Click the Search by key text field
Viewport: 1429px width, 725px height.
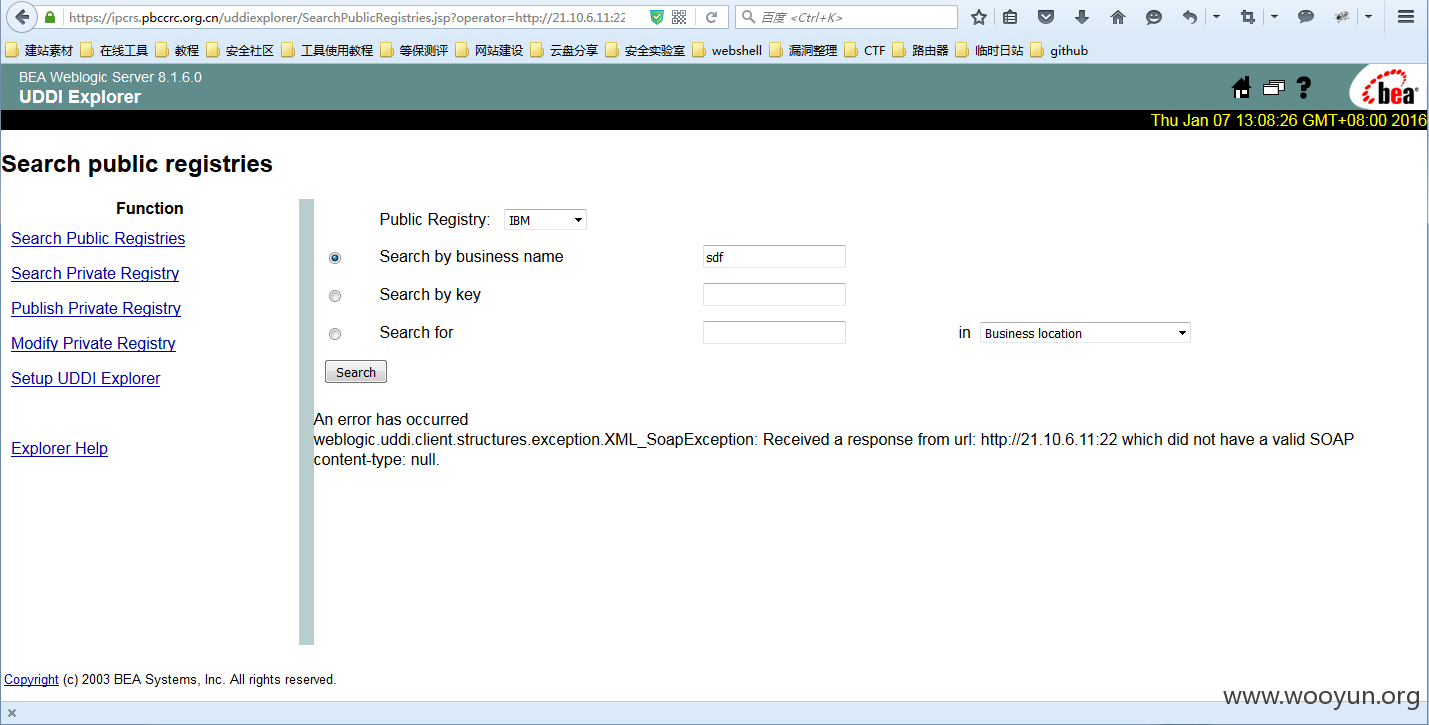click(x=774, y=295)
